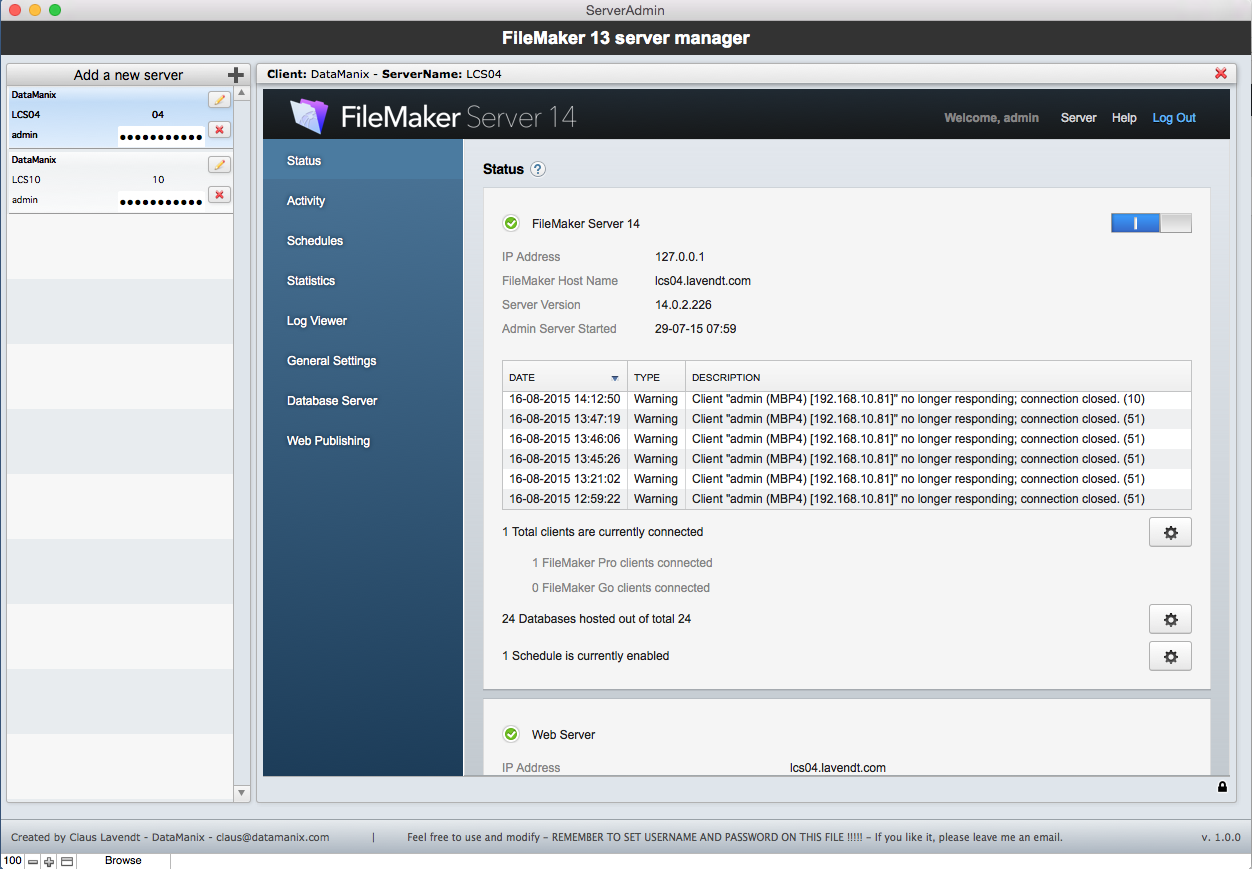Select the log row dated 16-08-2015 13:46:06
This screenshot has width=1252, height=869.
point(846,439)
